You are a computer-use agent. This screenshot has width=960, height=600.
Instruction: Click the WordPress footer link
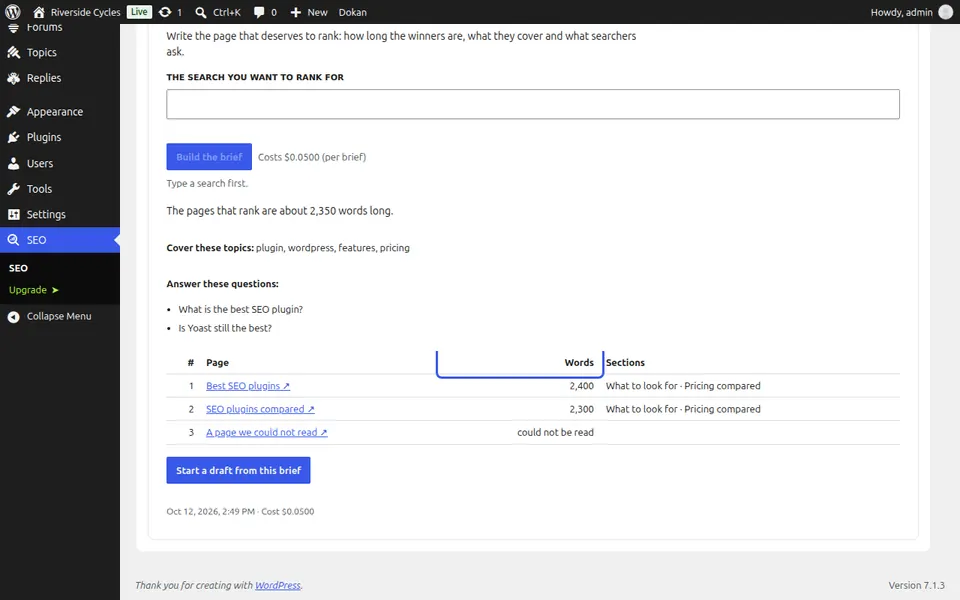click(x=278, y=585)
